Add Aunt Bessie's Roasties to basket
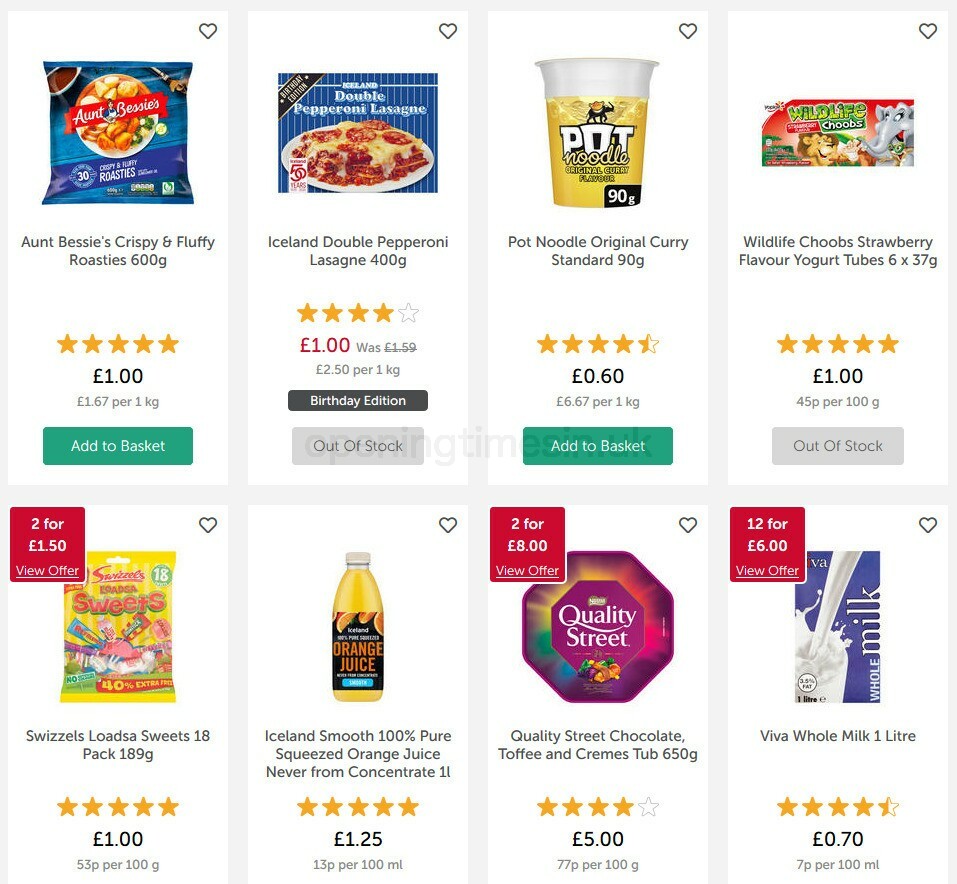The width and height of the screenshot is (957, 884). (117, 446)
